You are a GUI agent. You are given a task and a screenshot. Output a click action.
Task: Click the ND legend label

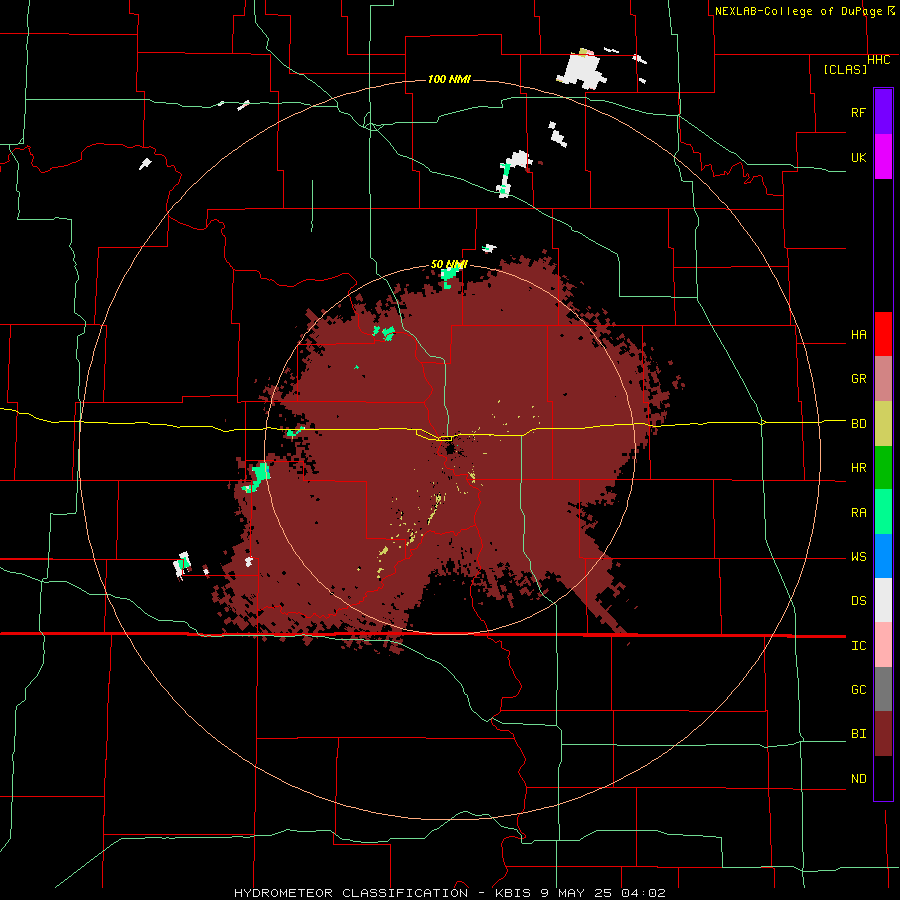pyautogui.click(x=858, y=779)
